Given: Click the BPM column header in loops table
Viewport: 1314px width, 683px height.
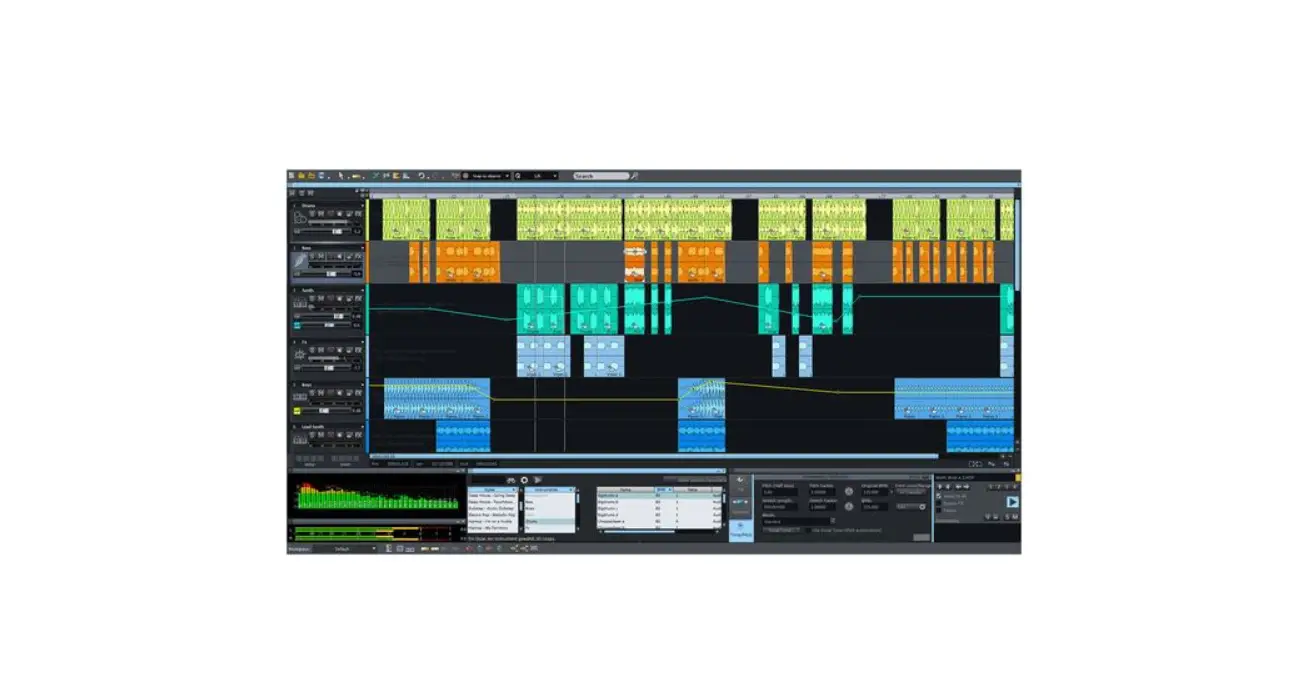Looking at the screenshot, I should click(664, 490).
